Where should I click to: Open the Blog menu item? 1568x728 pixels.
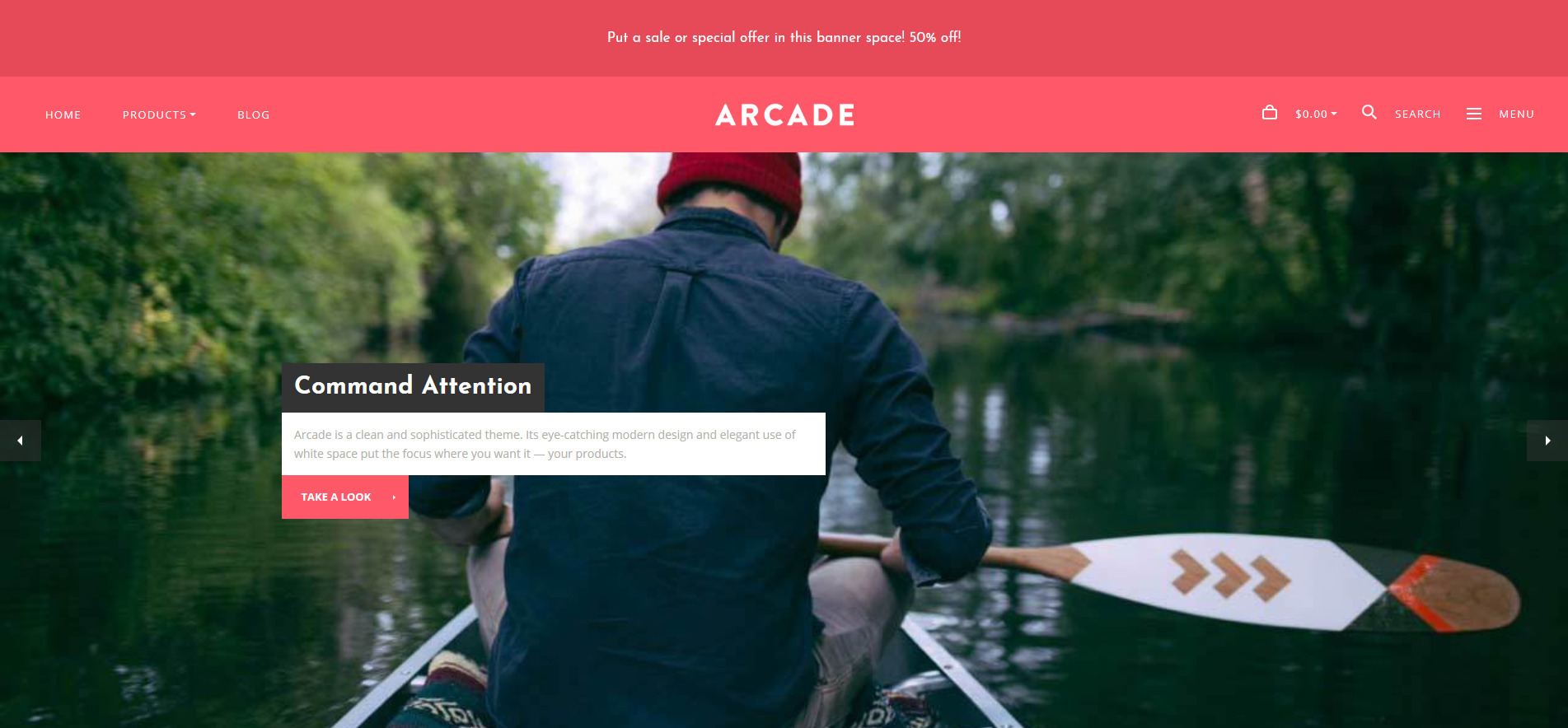click(x=253, y=114)
